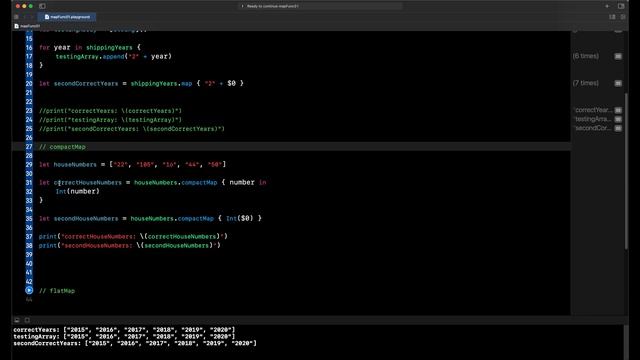
Task: Click the mapFunc01 breadcrumb in jump bar
Action: tap(27, 26)
